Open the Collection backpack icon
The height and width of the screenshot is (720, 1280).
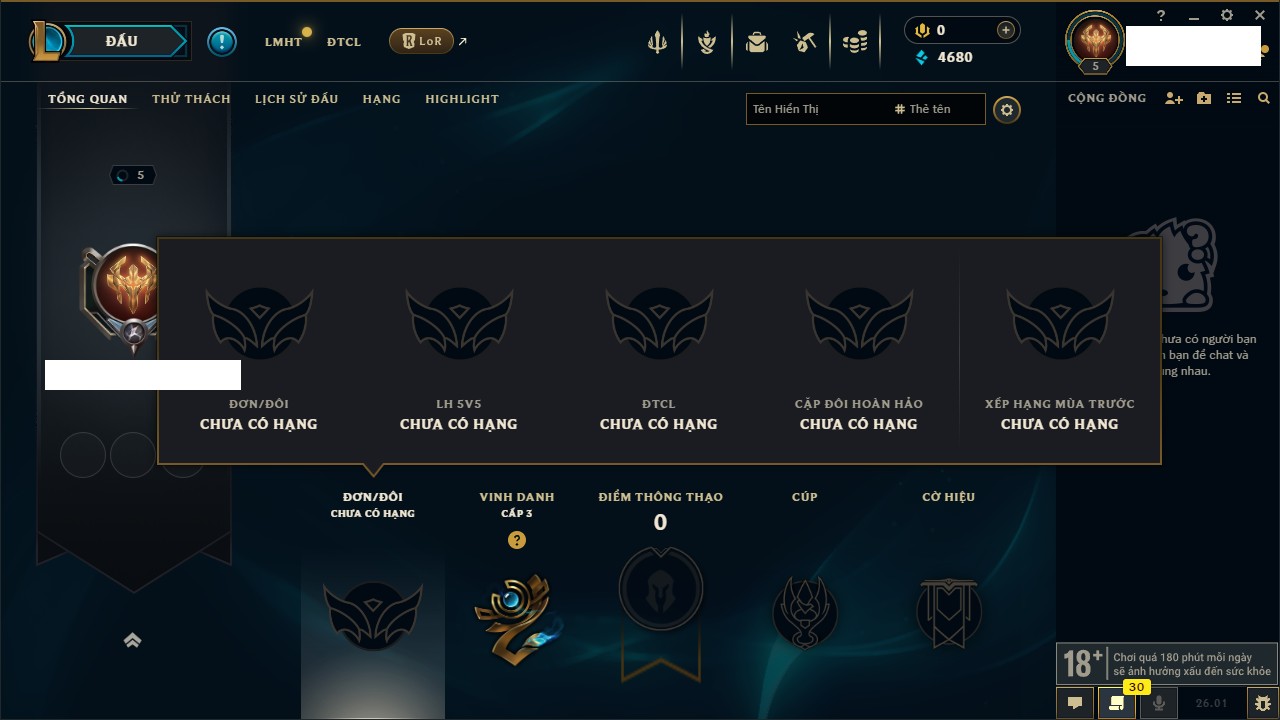(757, 42)
